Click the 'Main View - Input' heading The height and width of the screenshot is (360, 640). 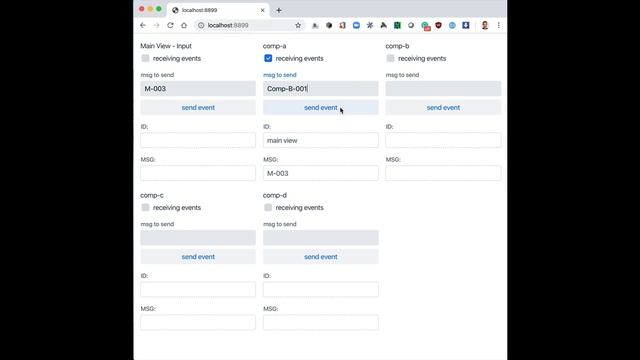(x=166, y=46)
